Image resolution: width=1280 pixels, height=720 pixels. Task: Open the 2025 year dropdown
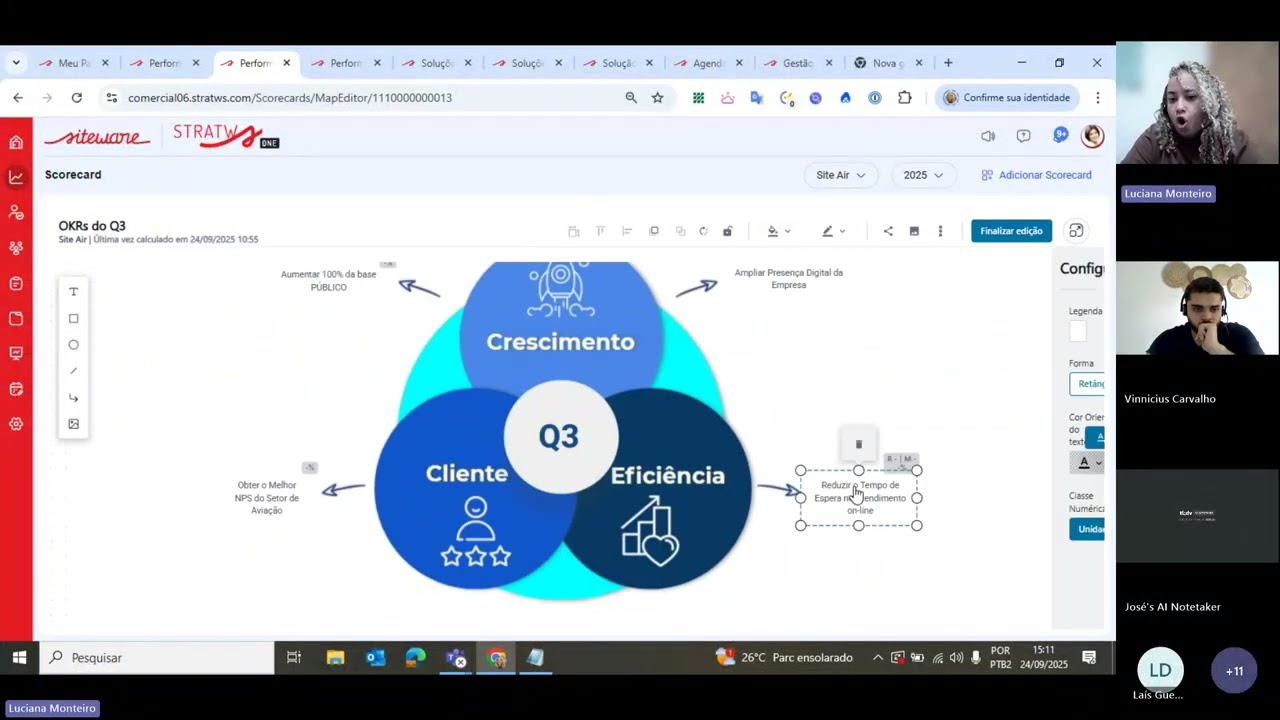point(922,175)
